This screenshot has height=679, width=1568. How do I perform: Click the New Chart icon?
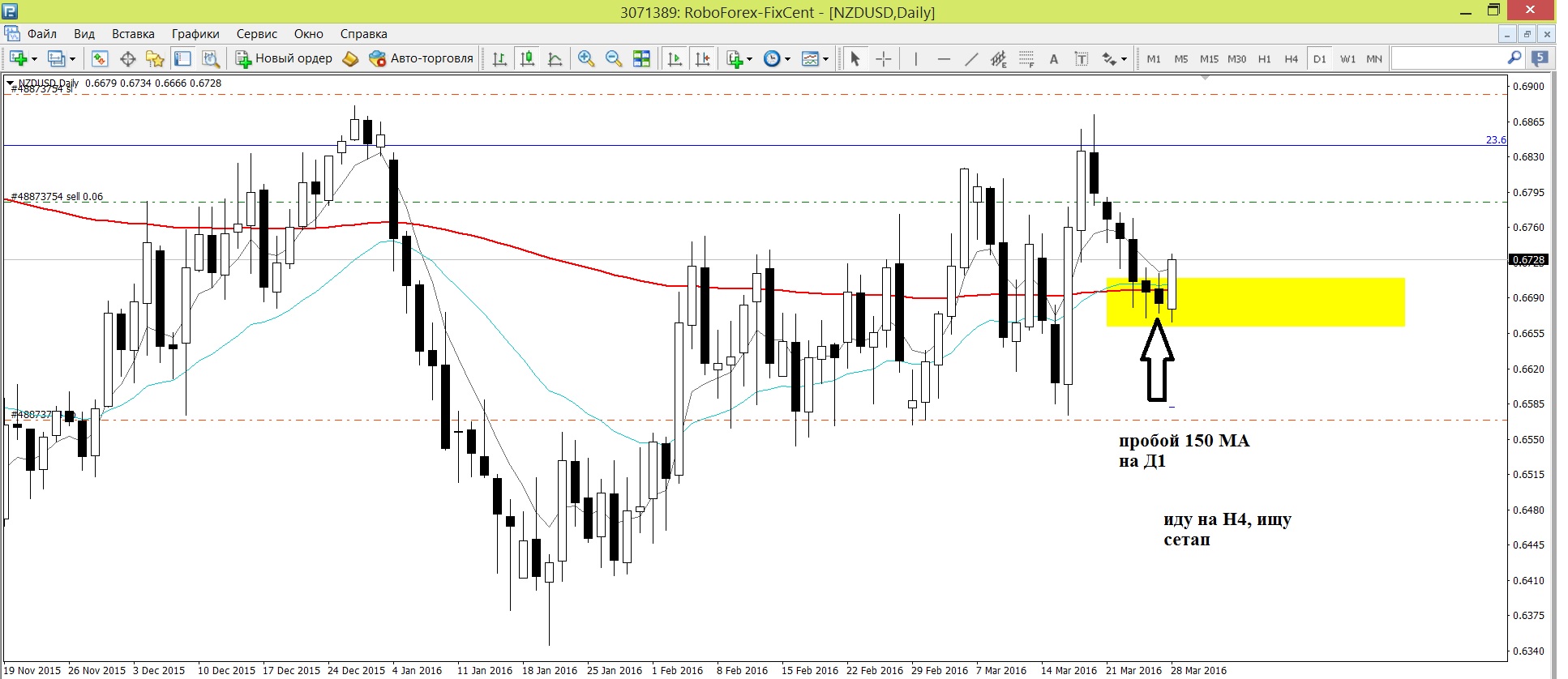coord(19,58)
